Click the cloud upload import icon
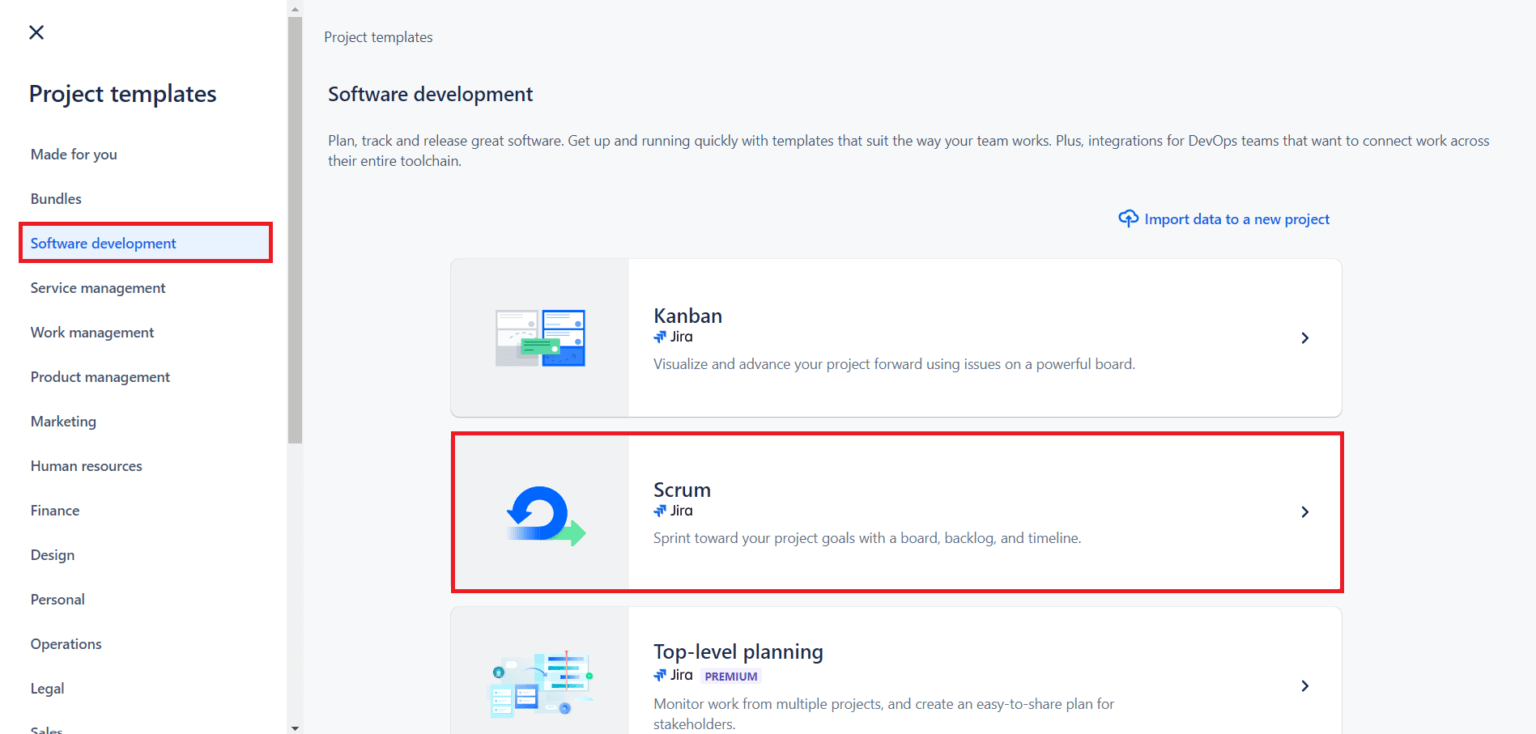Viewport: 1536px width, 734px height. (1128, 218)
